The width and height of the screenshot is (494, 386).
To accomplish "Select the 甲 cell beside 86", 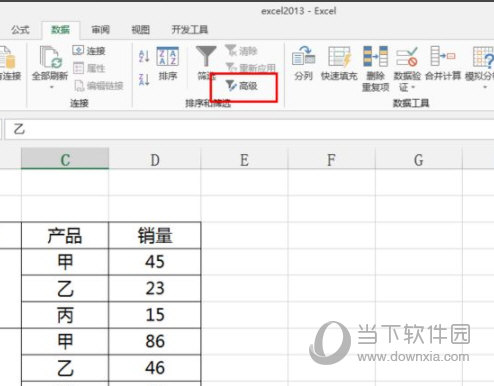I will [x=65, y=341].
